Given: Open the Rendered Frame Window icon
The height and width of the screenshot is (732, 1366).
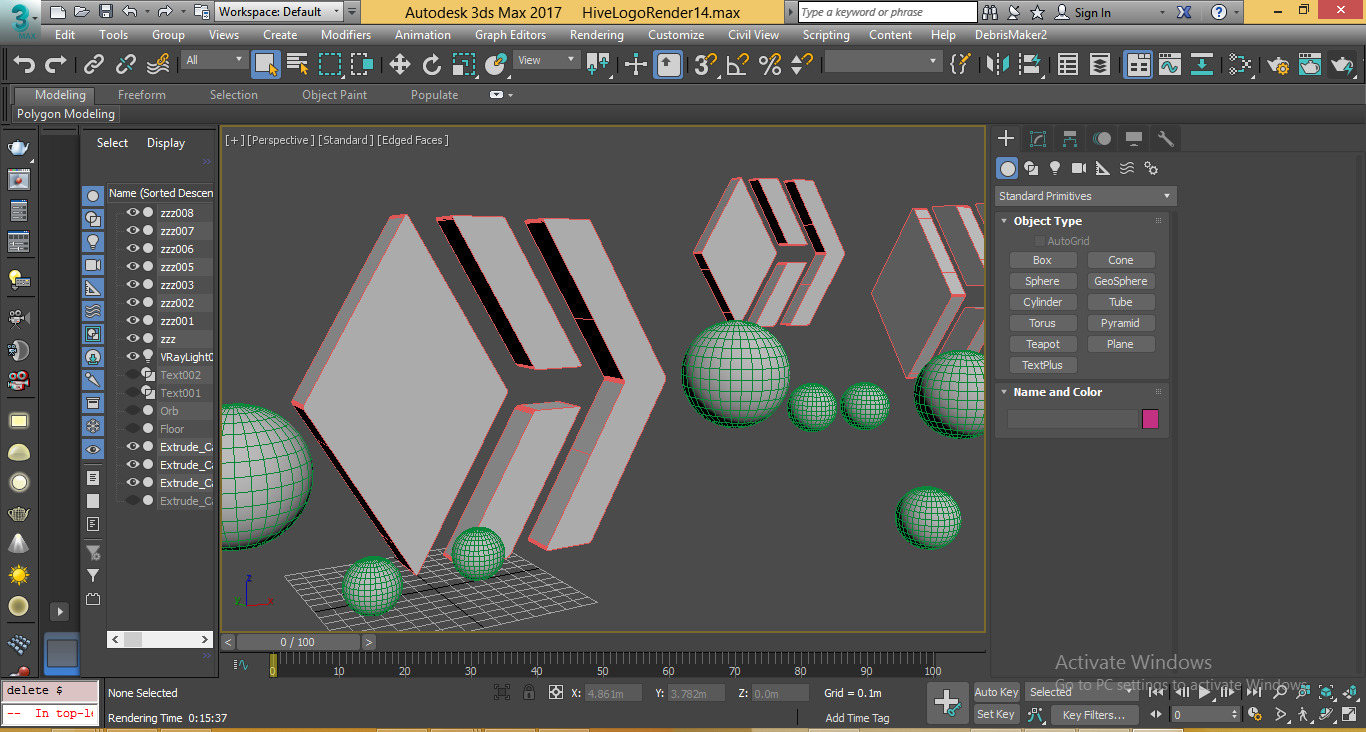Looking at the screenshot, I should coord(1310,65).
